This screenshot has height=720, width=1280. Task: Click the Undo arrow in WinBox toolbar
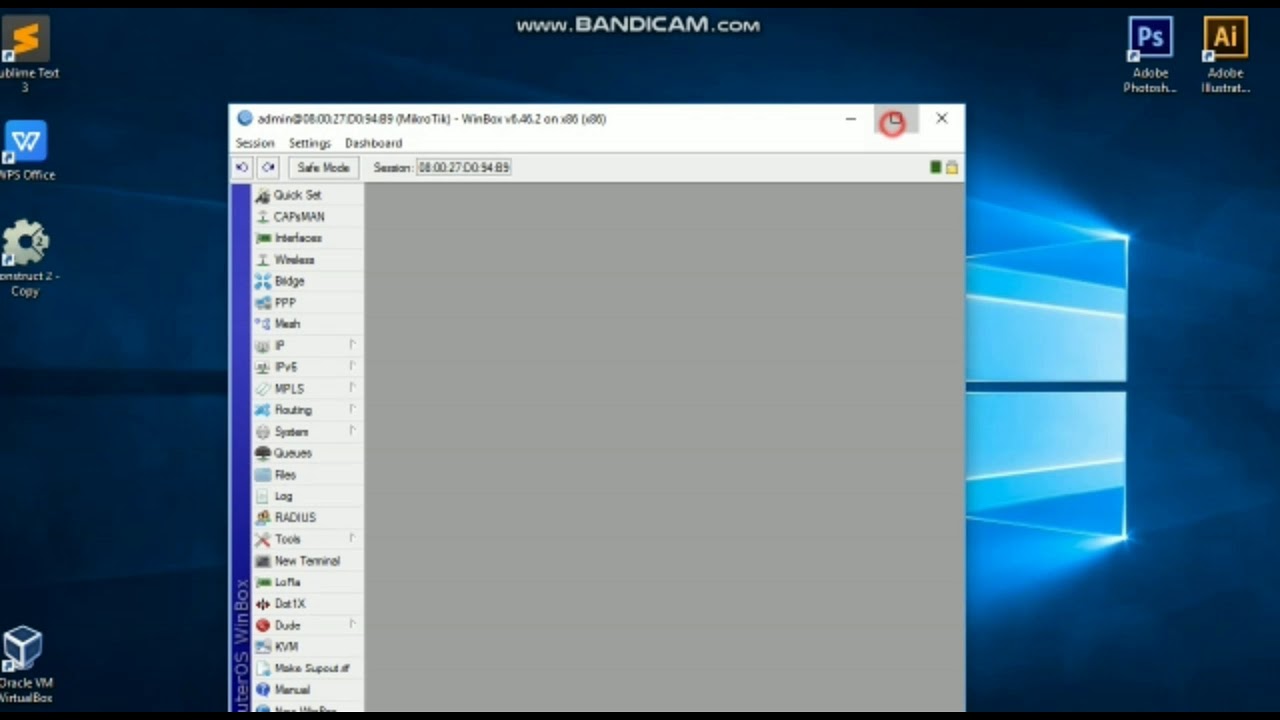pos(242,168)
